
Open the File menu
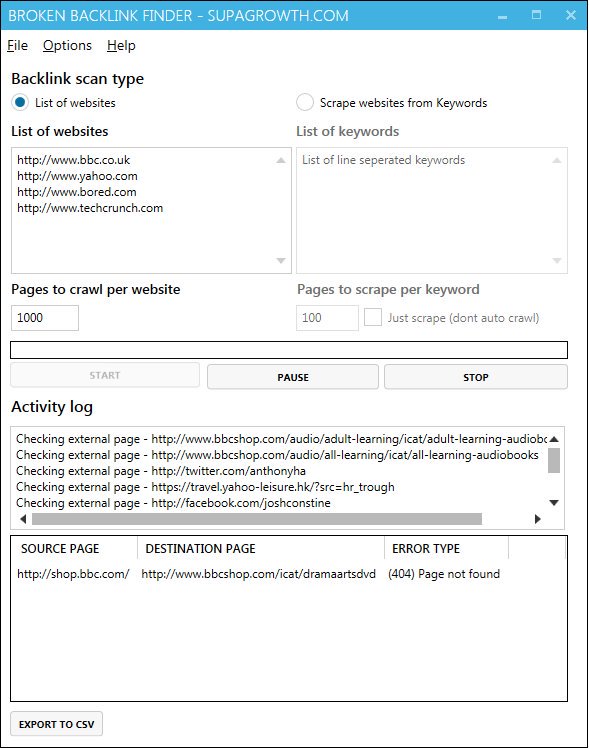tap(18, 45)
